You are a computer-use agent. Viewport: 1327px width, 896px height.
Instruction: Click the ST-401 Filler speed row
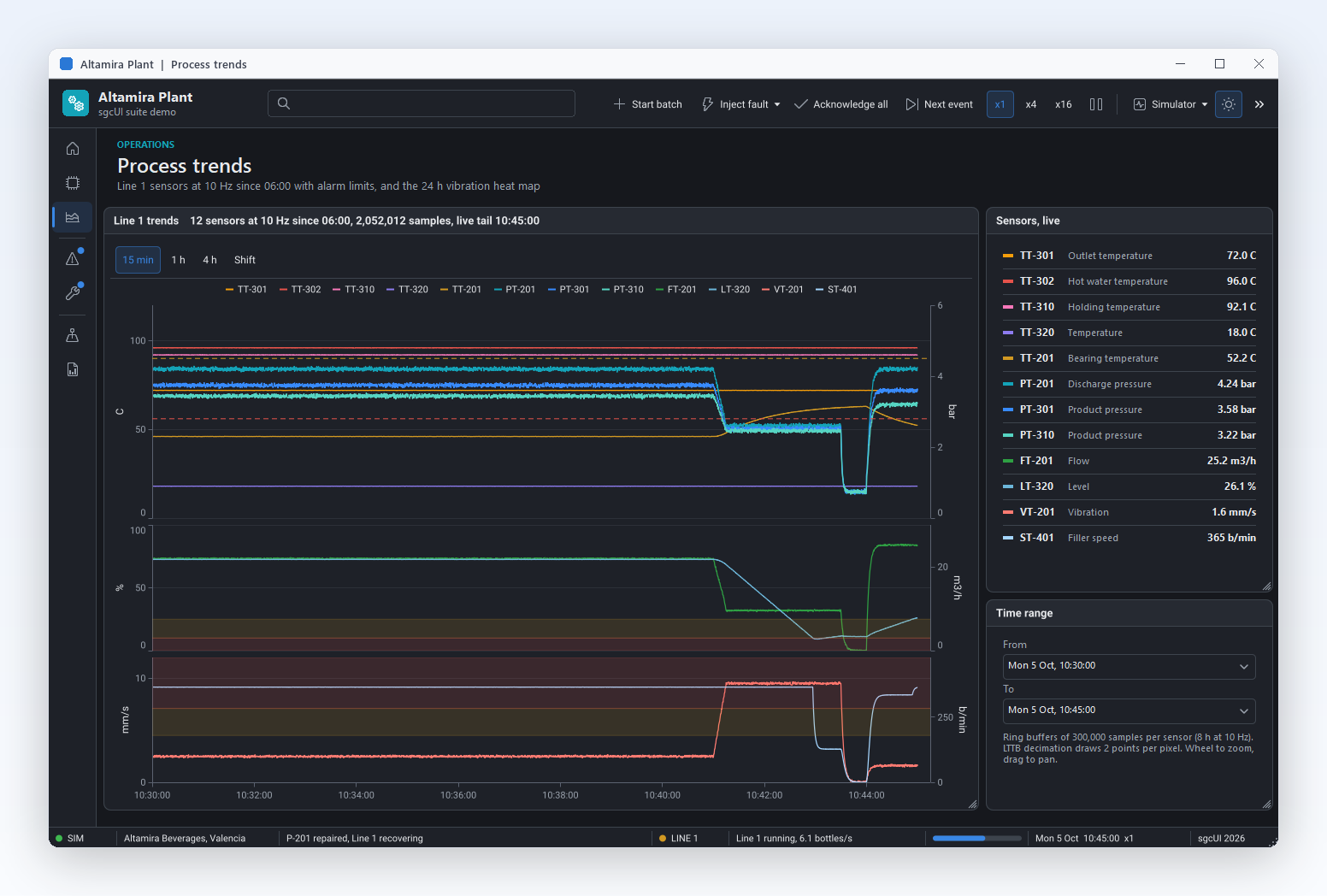click(x=1129, y=538)
